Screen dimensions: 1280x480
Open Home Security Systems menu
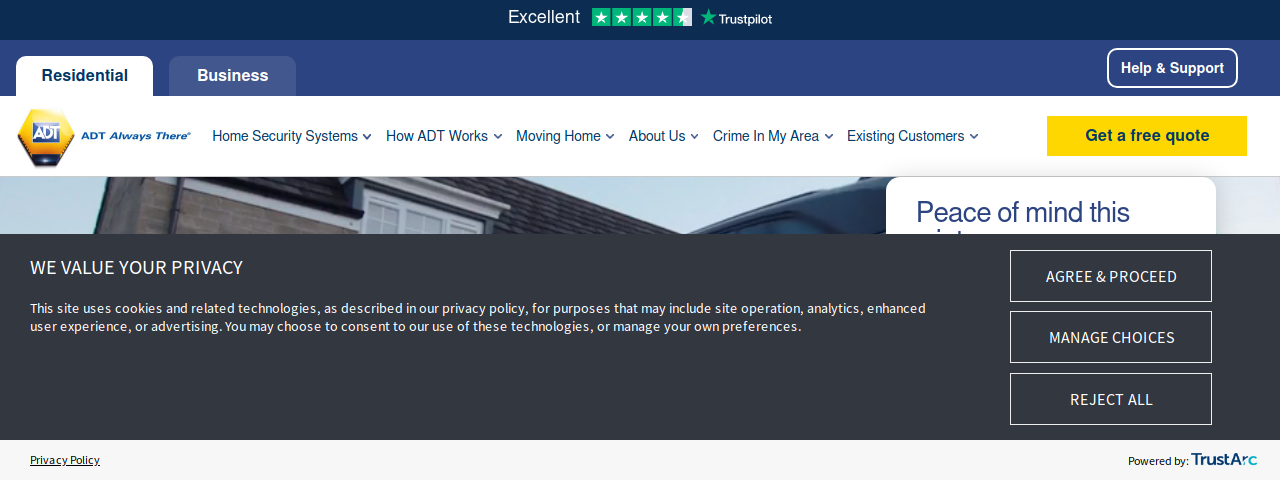[x=285, y=136]
